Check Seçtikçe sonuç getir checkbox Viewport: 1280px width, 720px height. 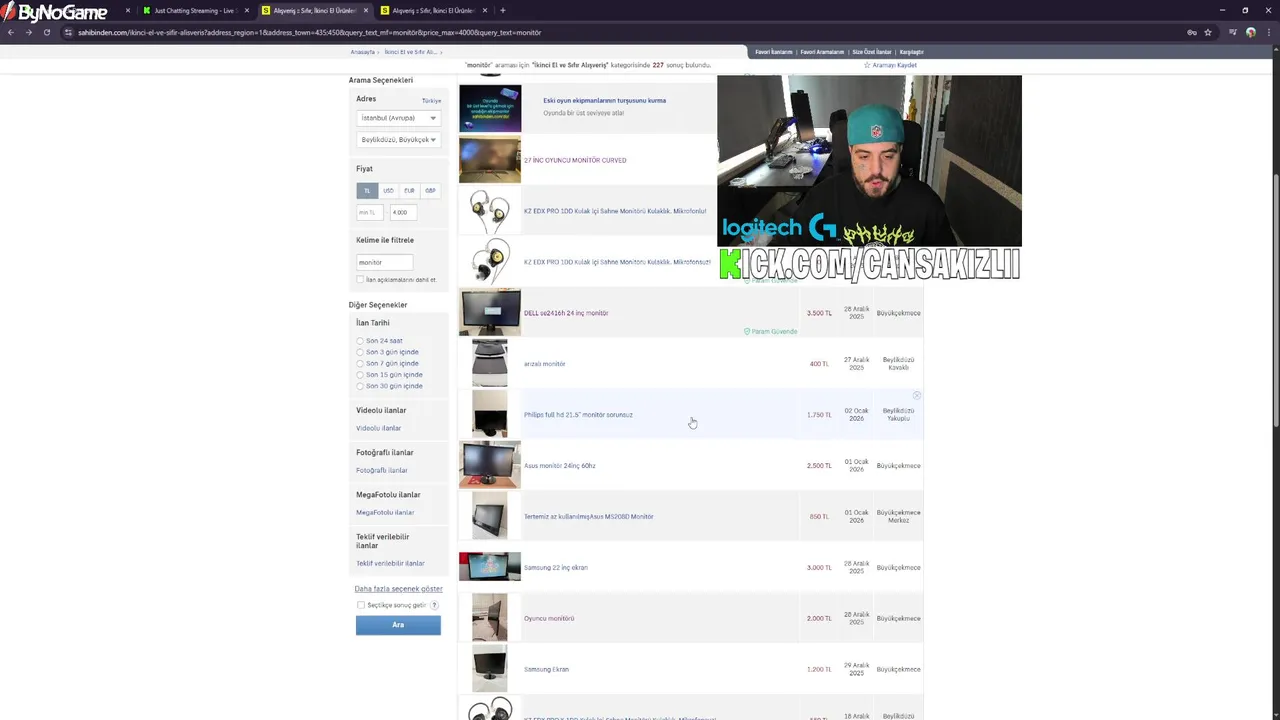click(361, 605)
